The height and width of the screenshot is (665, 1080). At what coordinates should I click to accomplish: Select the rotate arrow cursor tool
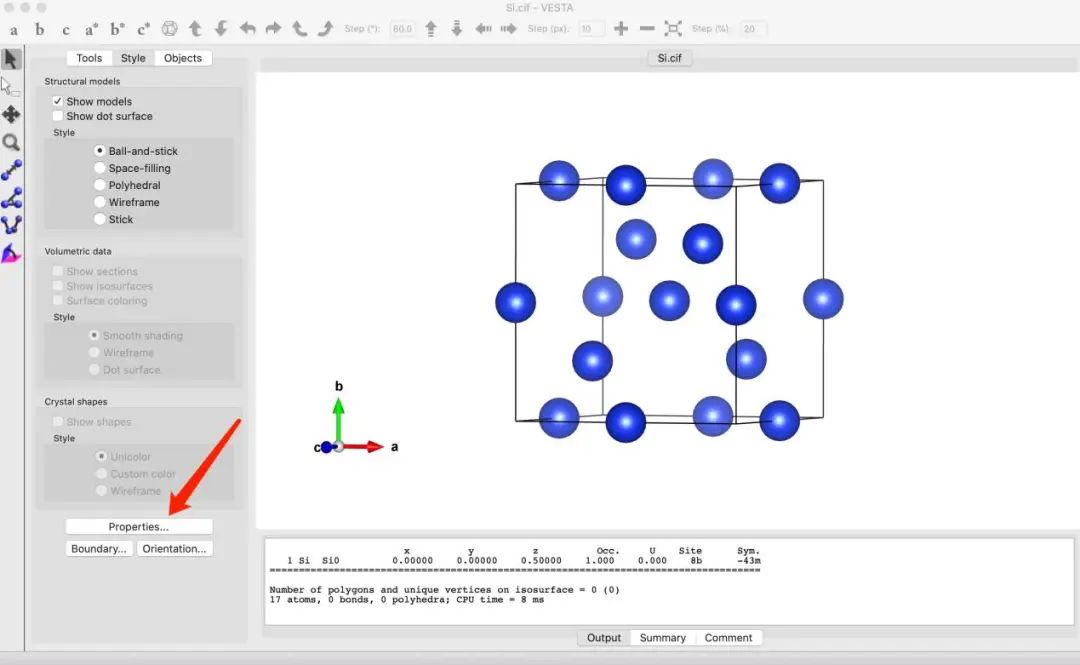coord(11,60)
